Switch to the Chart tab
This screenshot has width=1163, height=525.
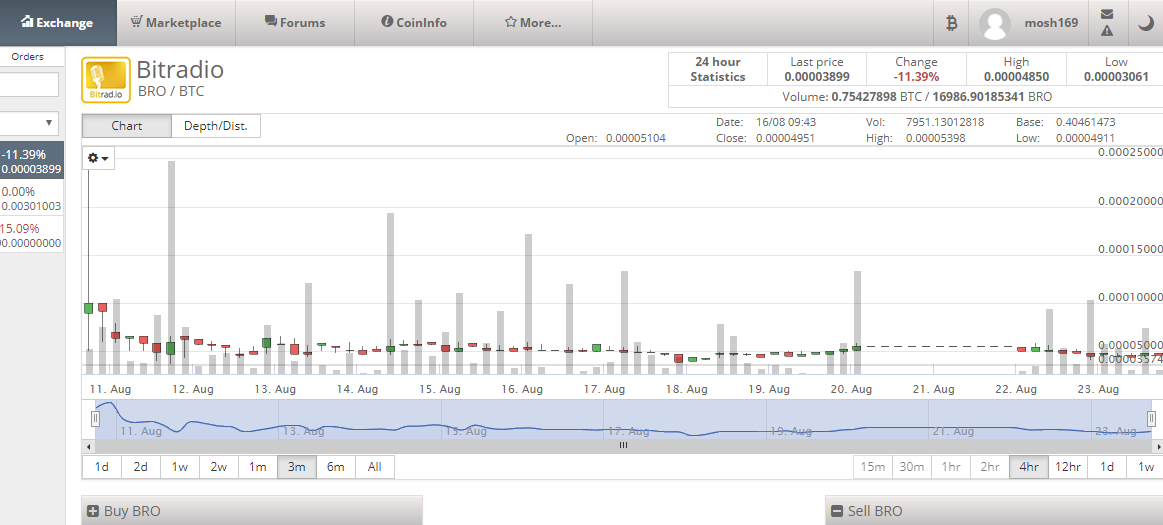[x=126, y=126]
